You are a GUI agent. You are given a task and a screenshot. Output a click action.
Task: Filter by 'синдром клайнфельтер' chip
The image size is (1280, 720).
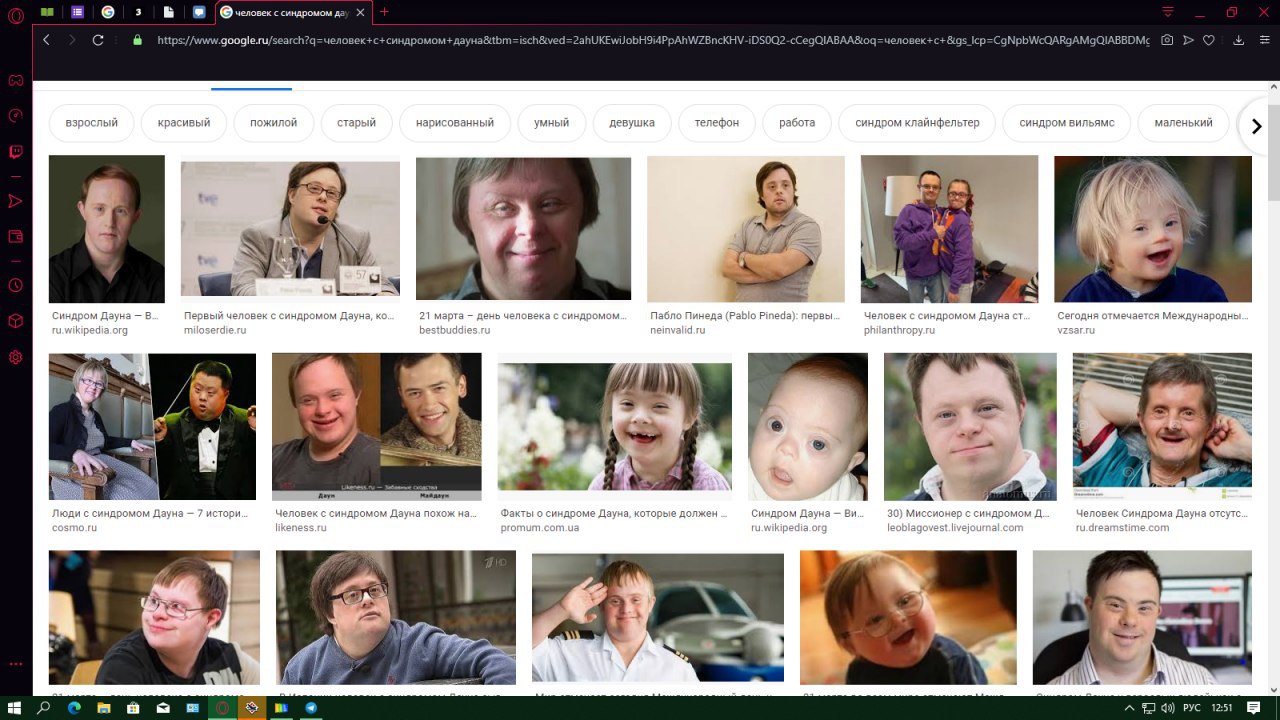click(917, 123)
